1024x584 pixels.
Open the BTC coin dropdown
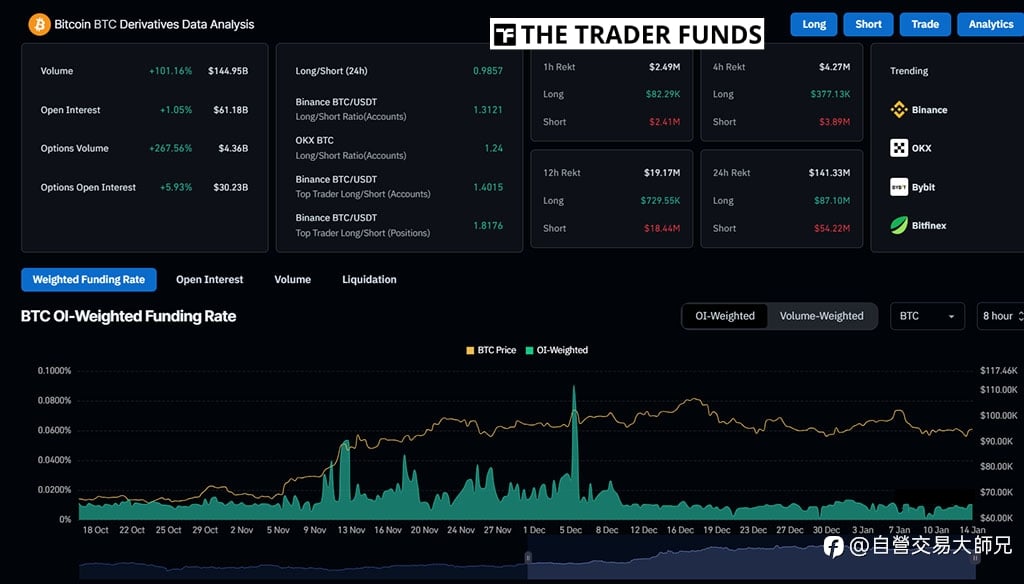point(927,316)
